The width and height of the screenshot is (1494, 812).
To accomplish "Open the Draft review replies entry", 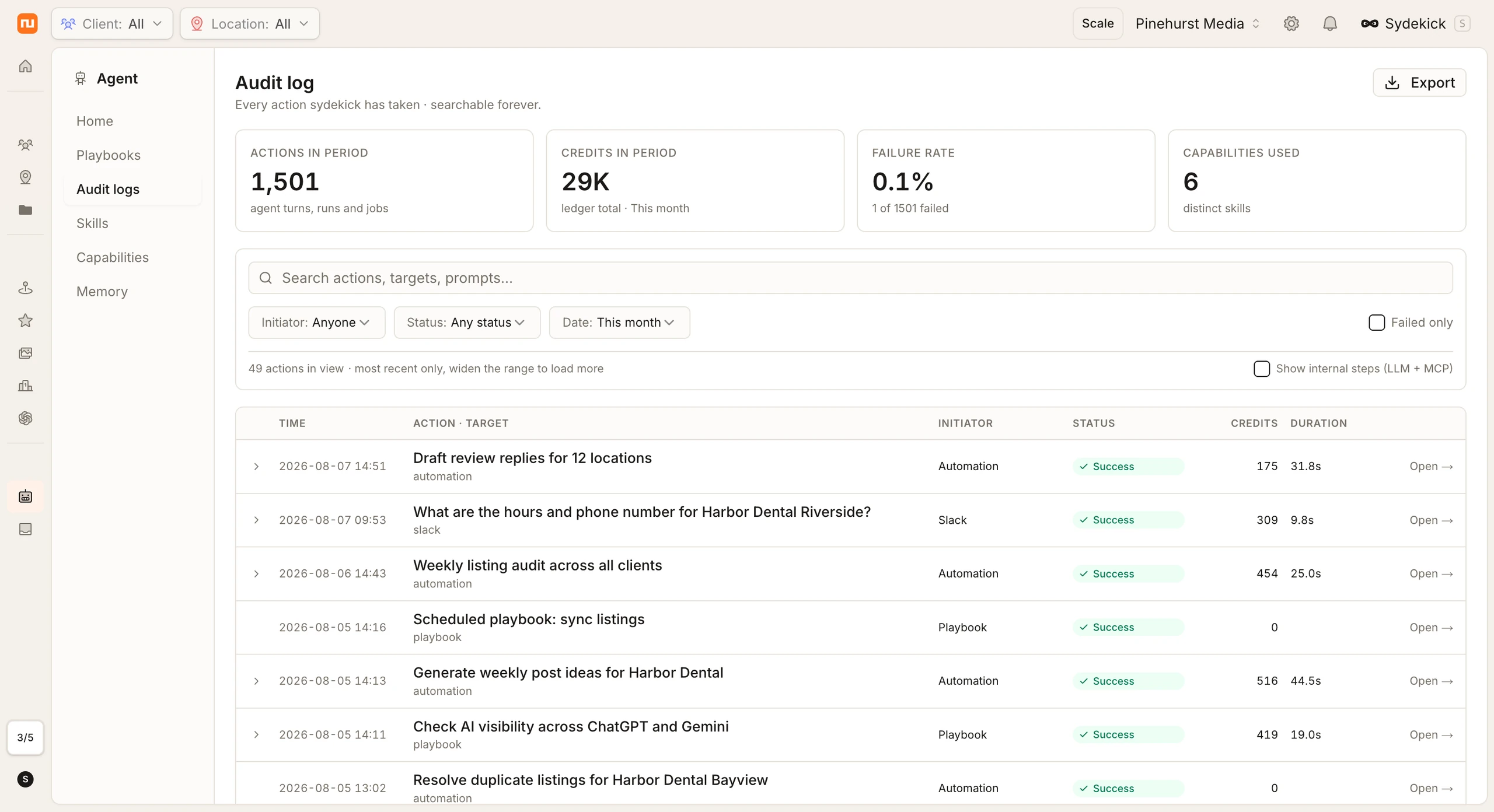I will (1430, 466).
